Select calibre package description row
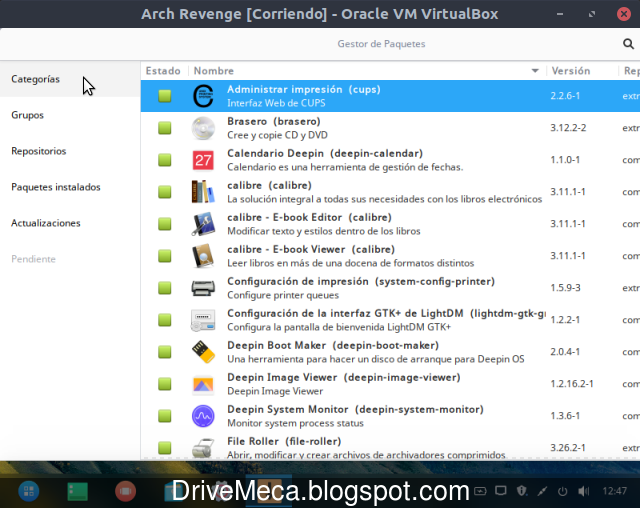The height and width of the screenshot is (508, 640). click(384, 199)
